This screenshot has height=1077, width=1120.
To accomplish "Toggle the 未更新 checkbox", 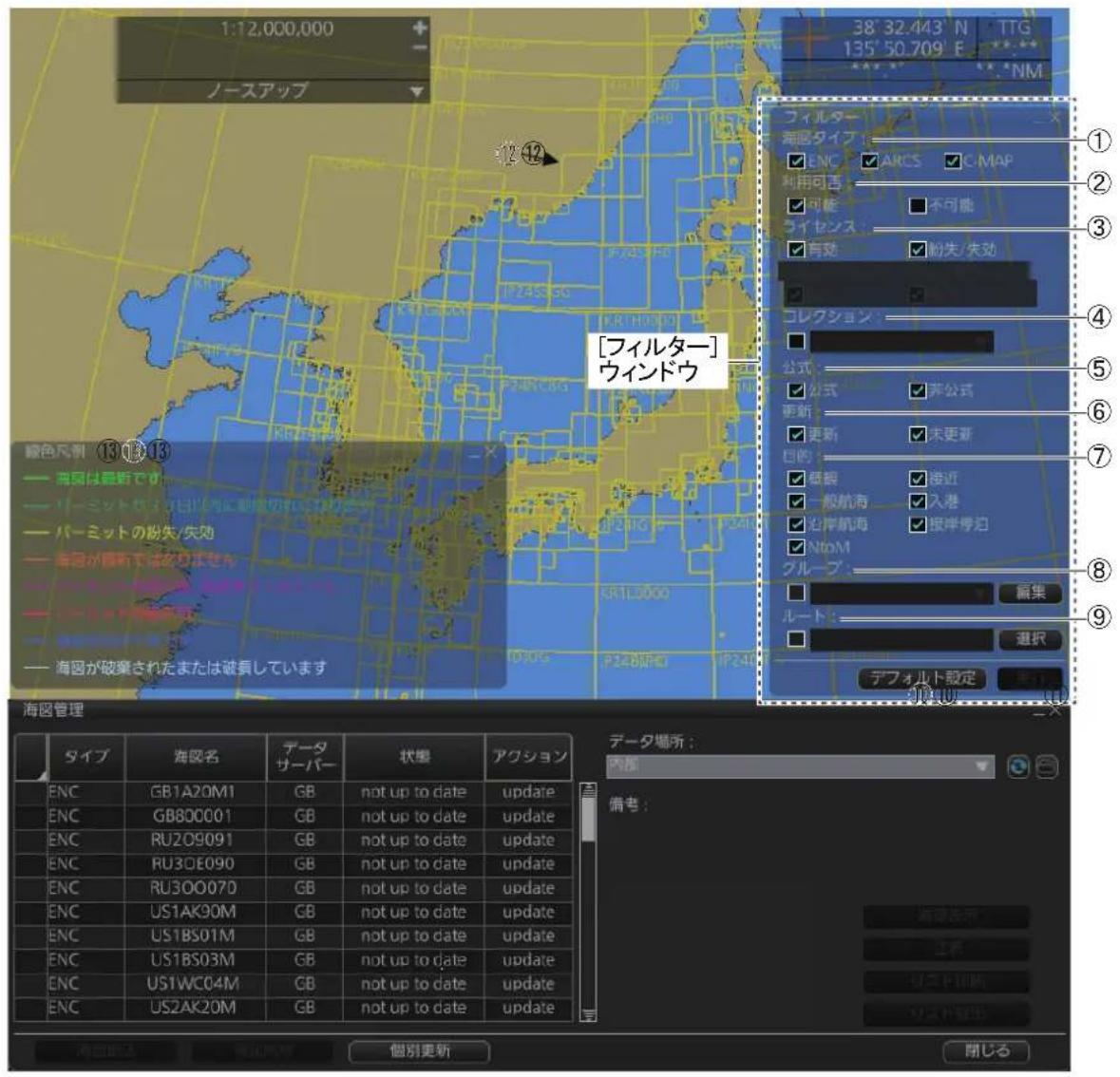I will click(917, 434).
